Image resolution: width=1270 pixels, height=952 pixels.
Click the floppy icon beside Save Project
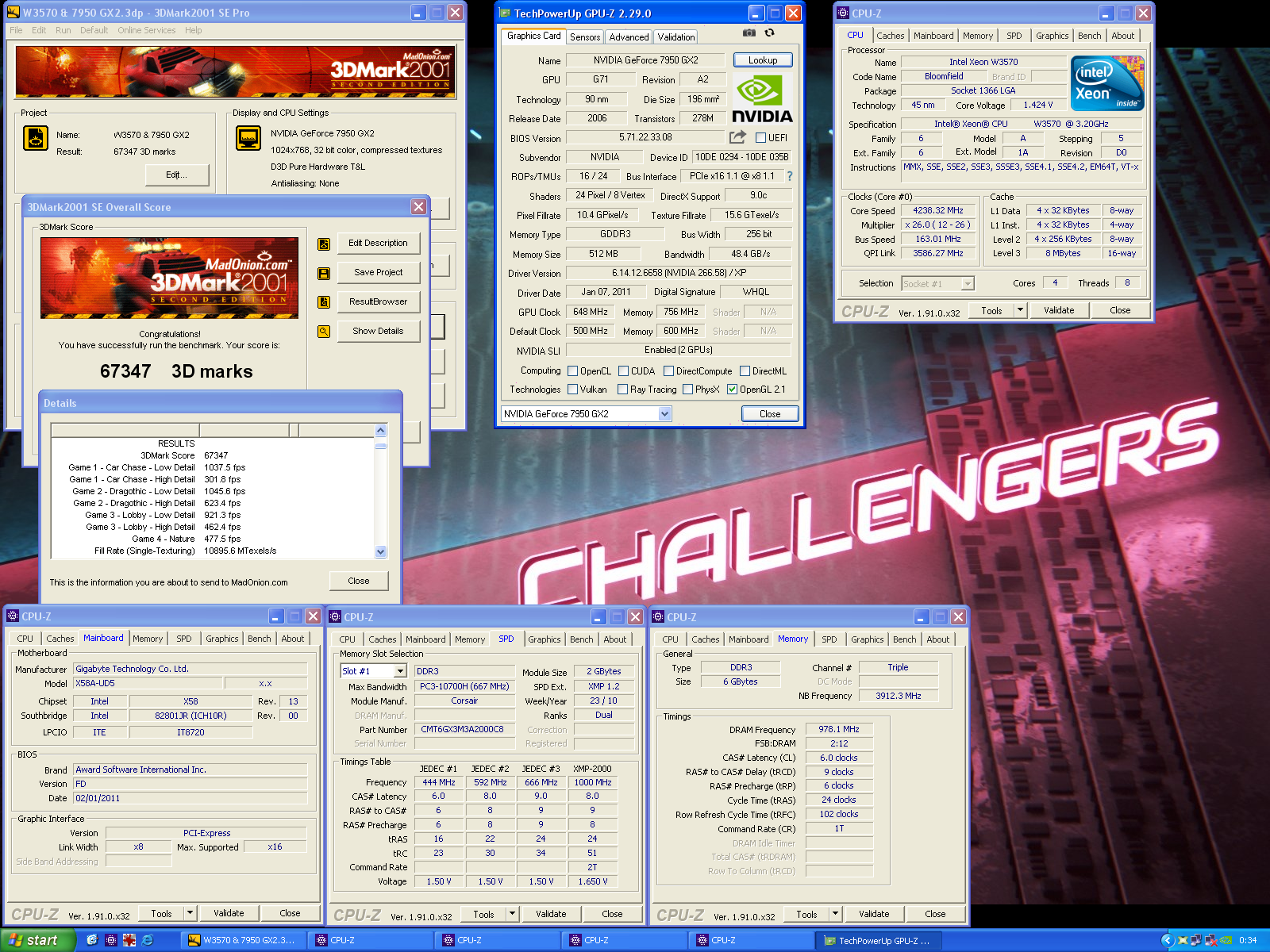tap(324, 273)
